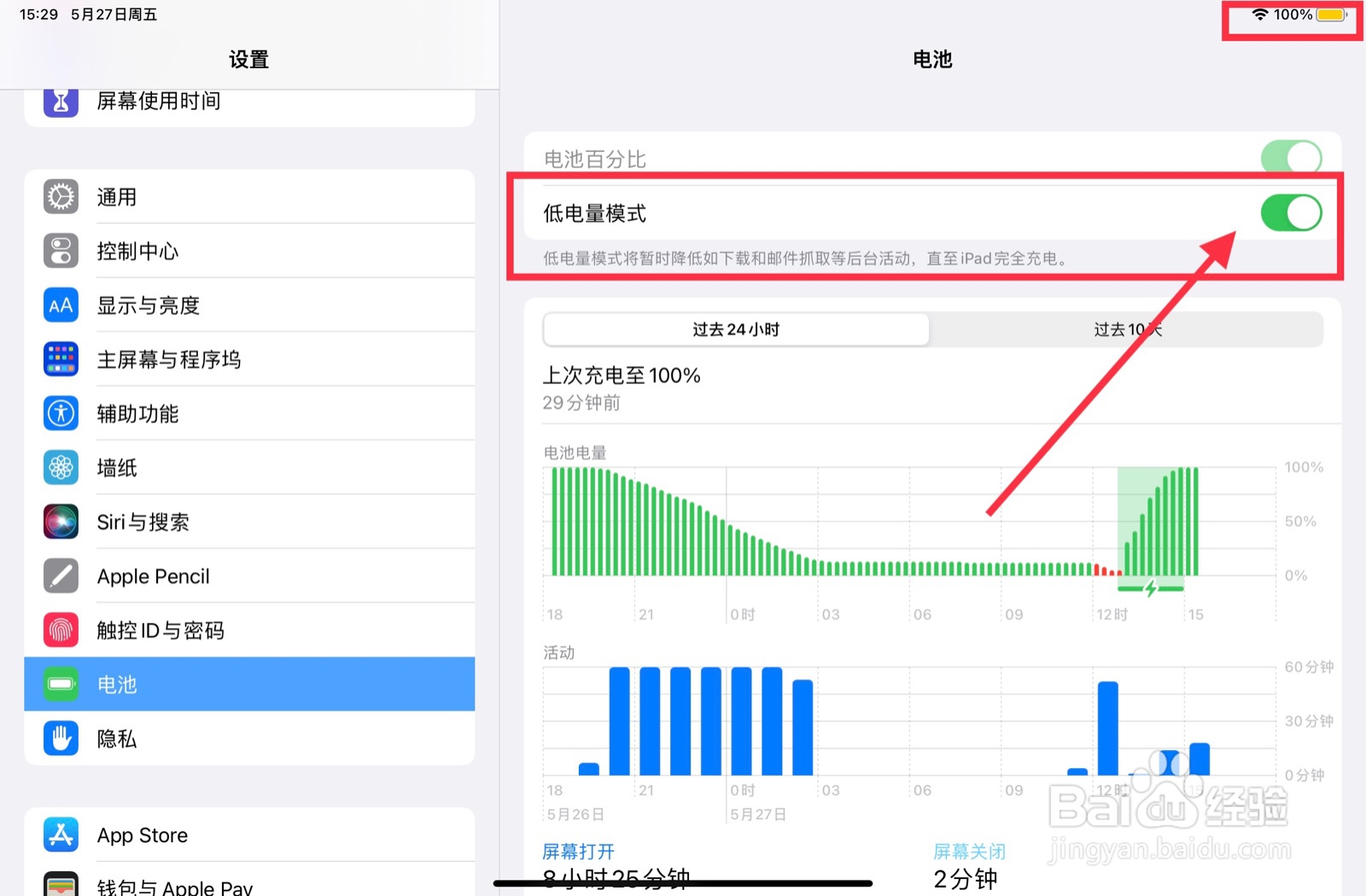This screenshot has width=1366, height=896.
Task: Click the 屏幕打开 usage statistic
Action: point(579,851)
